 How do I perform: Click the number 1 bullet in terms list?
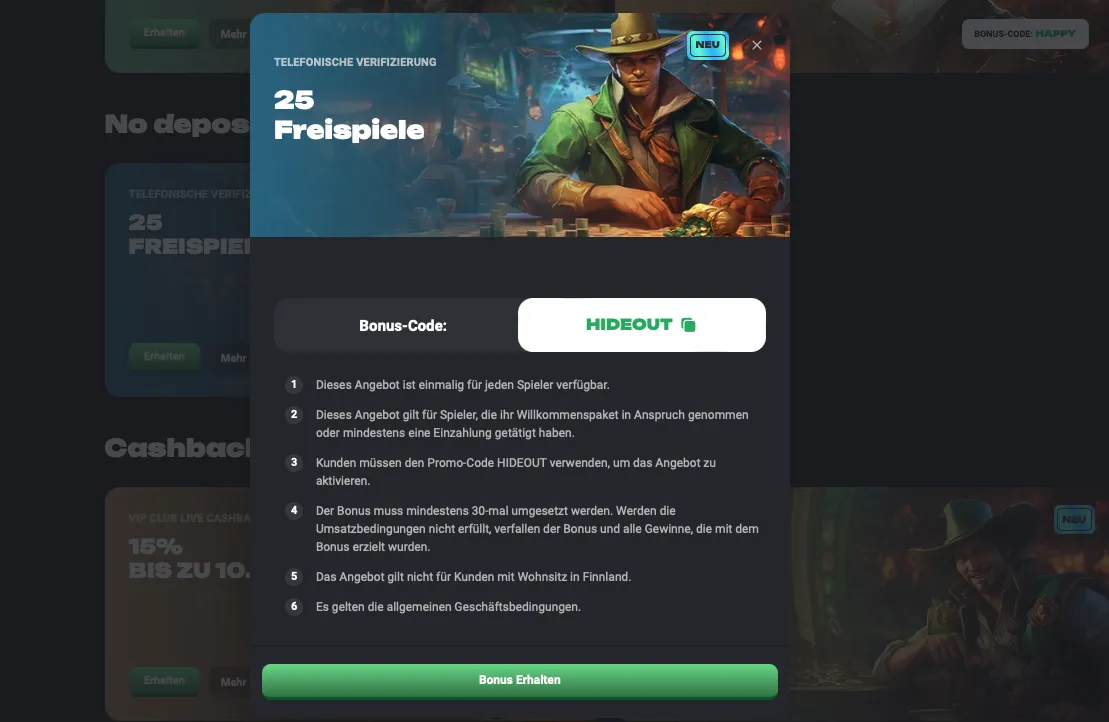294,385
